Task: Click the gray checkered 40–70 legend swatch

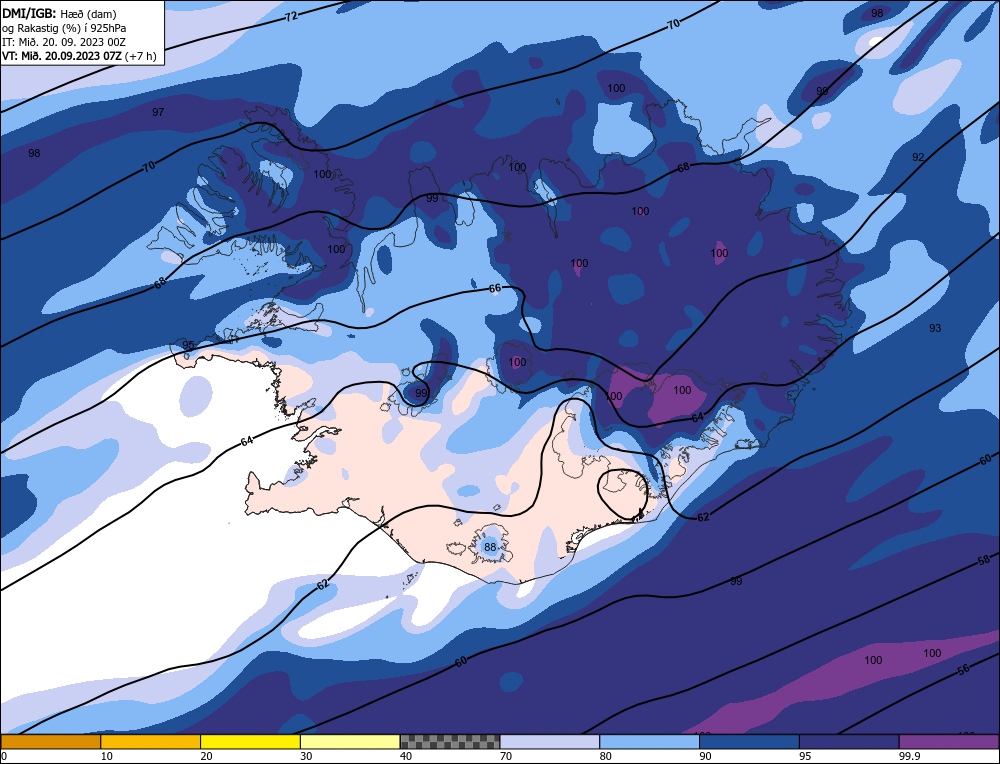Action: coord(450,742)
